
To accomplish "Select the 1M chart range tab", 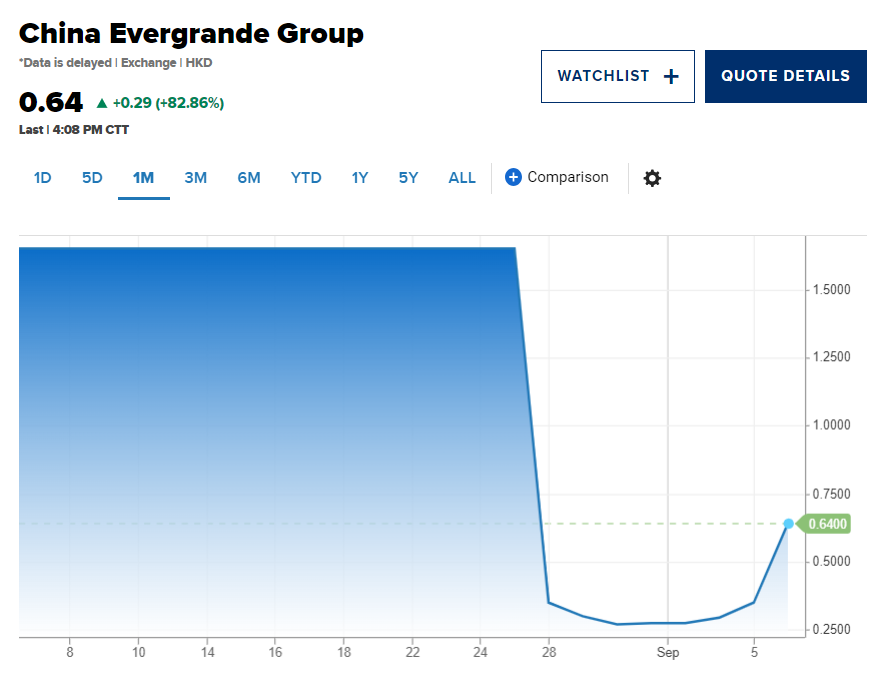I will tap(143, 178).
